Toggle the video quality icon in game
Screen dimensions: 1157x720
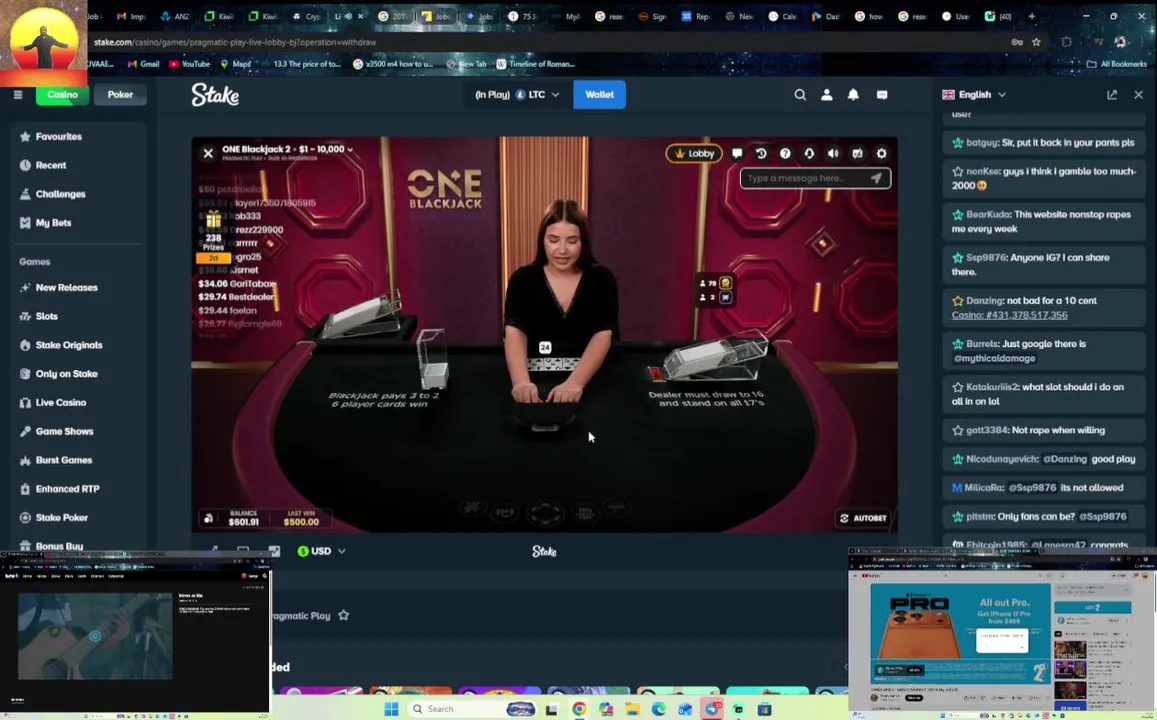pyautogui.click(x=857, y=153)
